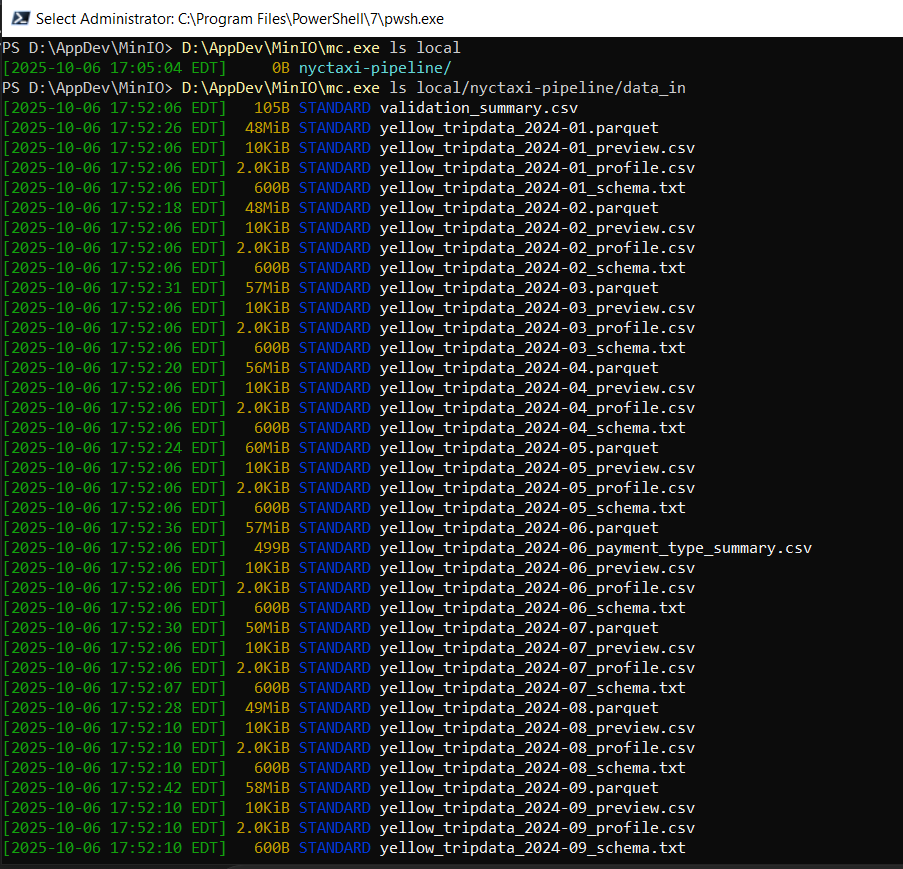Select yellow_tripdata_2024-05_schema.txt entry

(533, 509)
